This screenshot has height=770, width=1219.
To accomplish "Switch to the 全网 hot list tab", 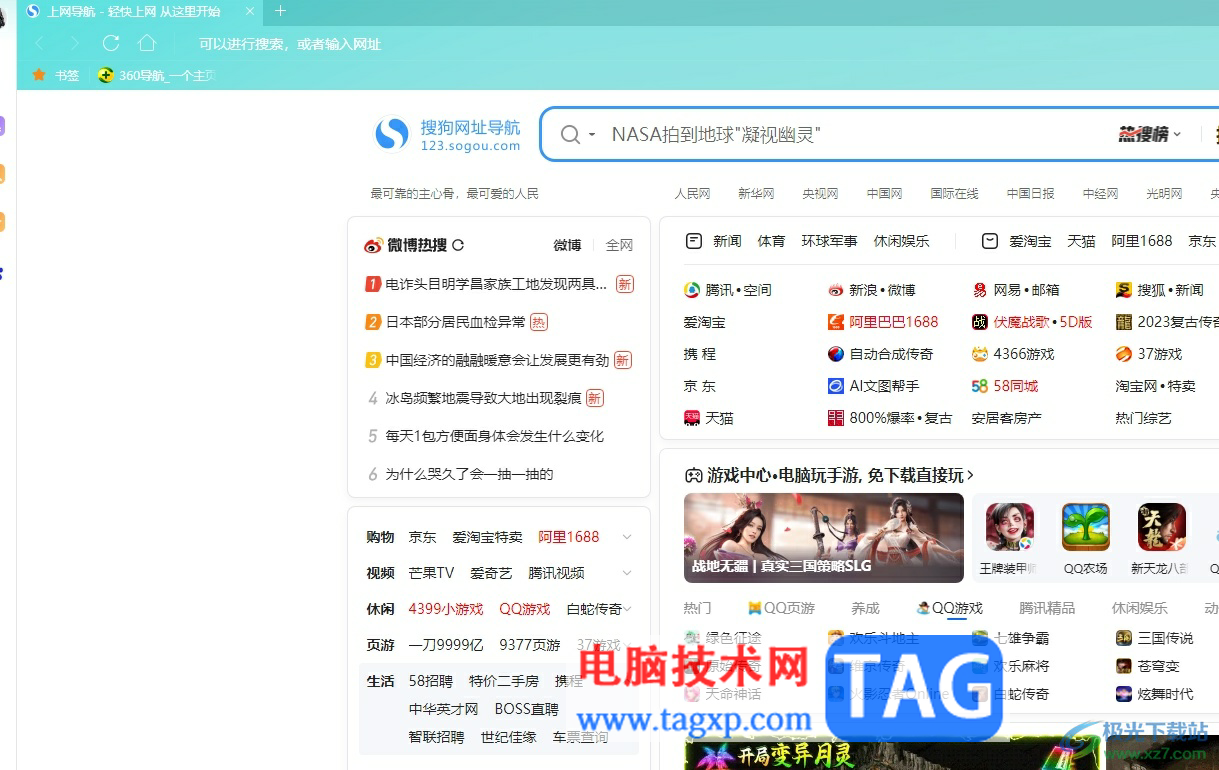I will 619,245.
